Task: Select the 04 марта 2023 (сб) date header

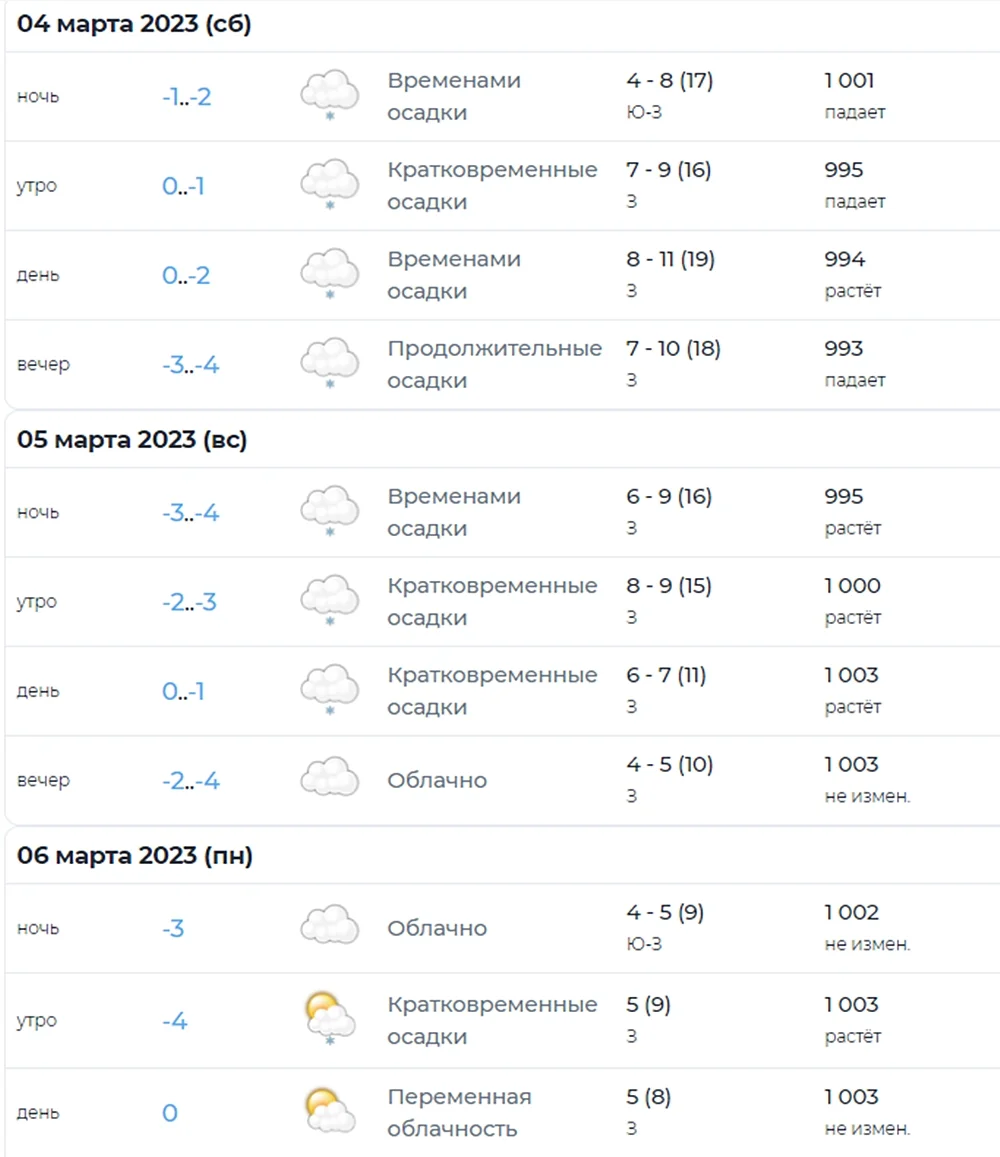Action: tap(134, 24)
